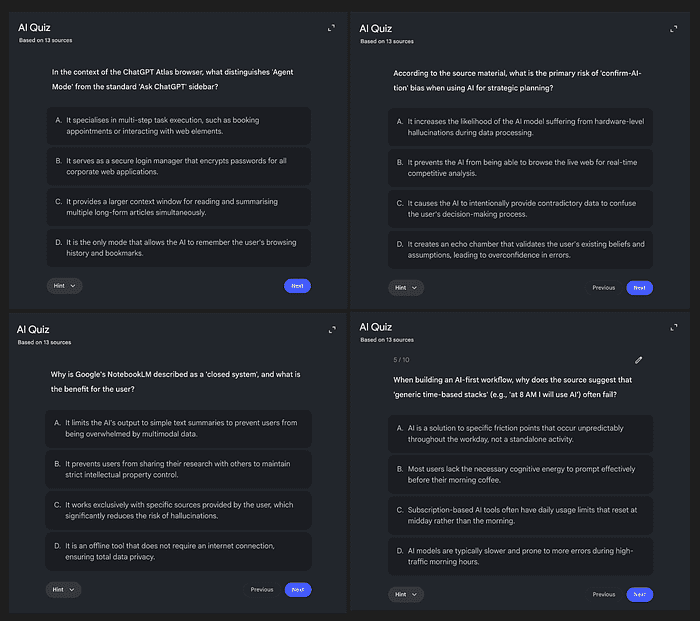The height and width of the screenshot is (621, 700).
Task: Show Hint for the AI-first workflow question
Action: 406,594
